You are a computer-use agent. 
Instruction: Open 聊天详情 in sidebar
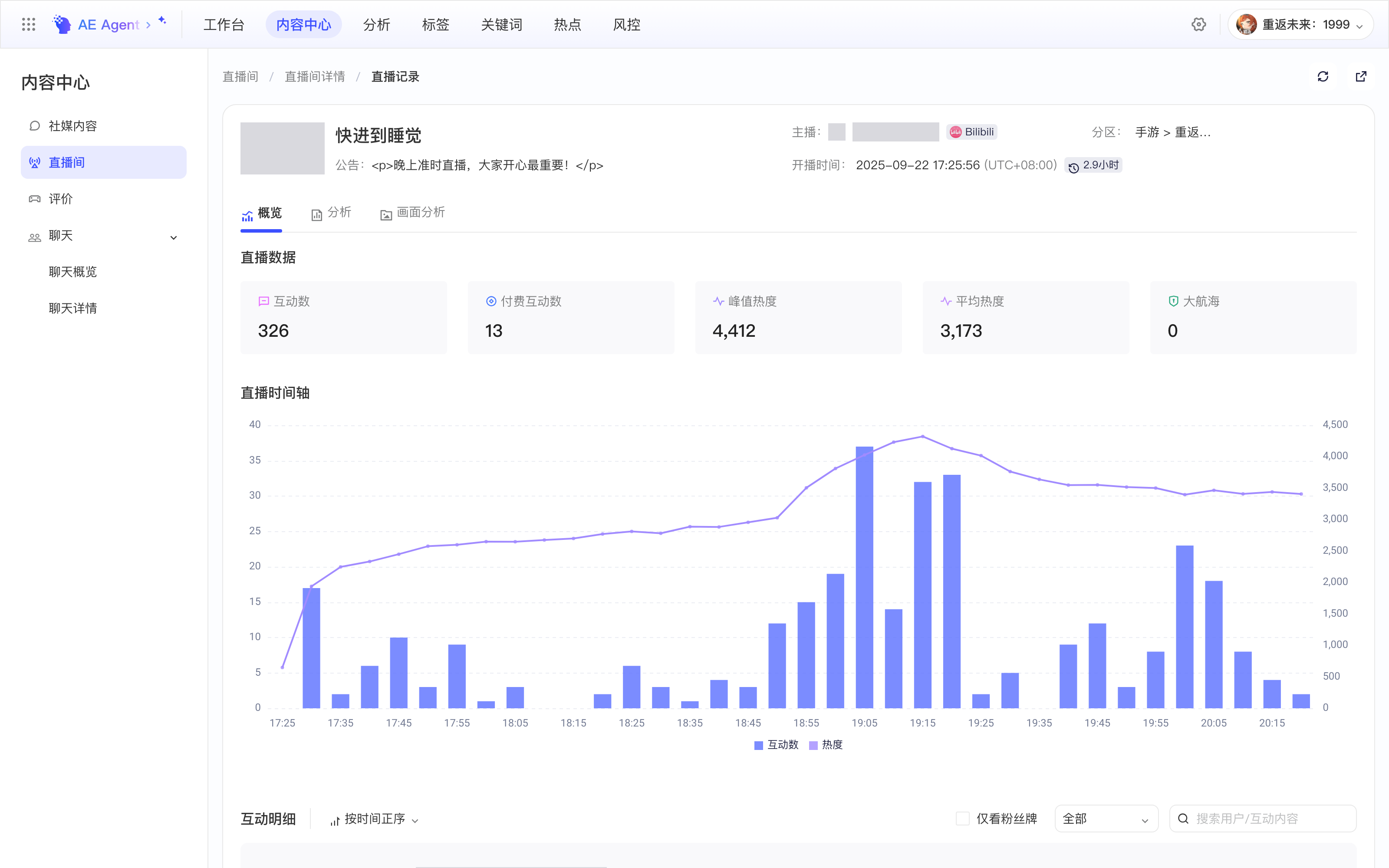73,308
